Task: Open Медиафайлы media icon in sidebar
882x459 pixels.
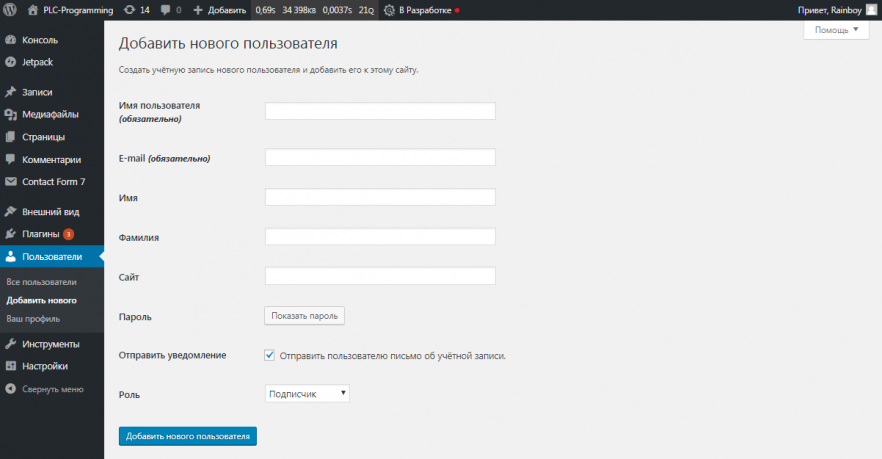Action: (10, 114)
